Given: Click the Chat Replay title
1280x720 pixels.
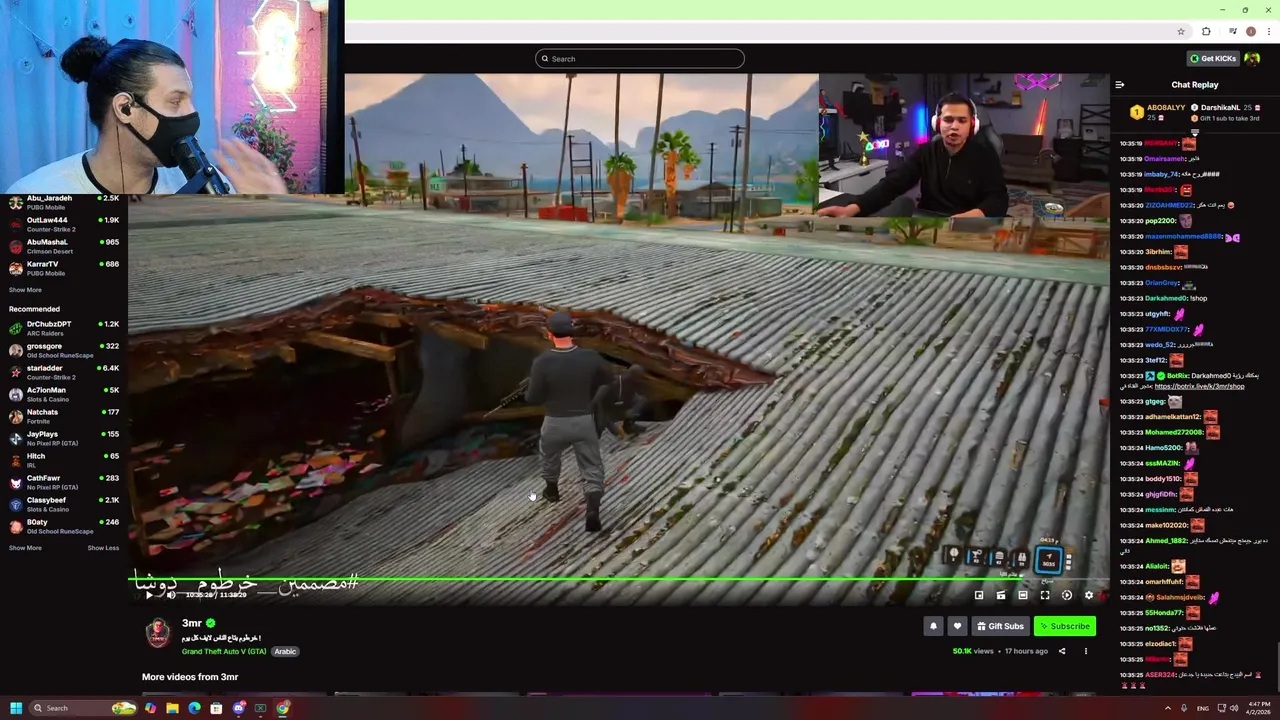Looking at the screenshot, I should coord(1195,85).
